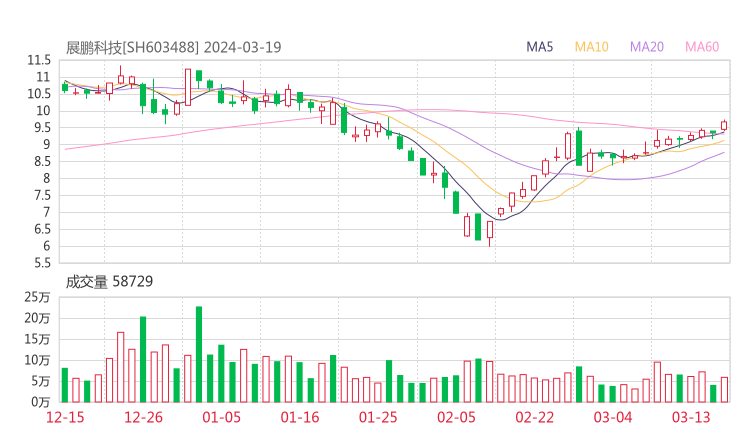Click the 01-05 date axis label
Viewport: 740px width, 440px height.
[x=221, y=417]
